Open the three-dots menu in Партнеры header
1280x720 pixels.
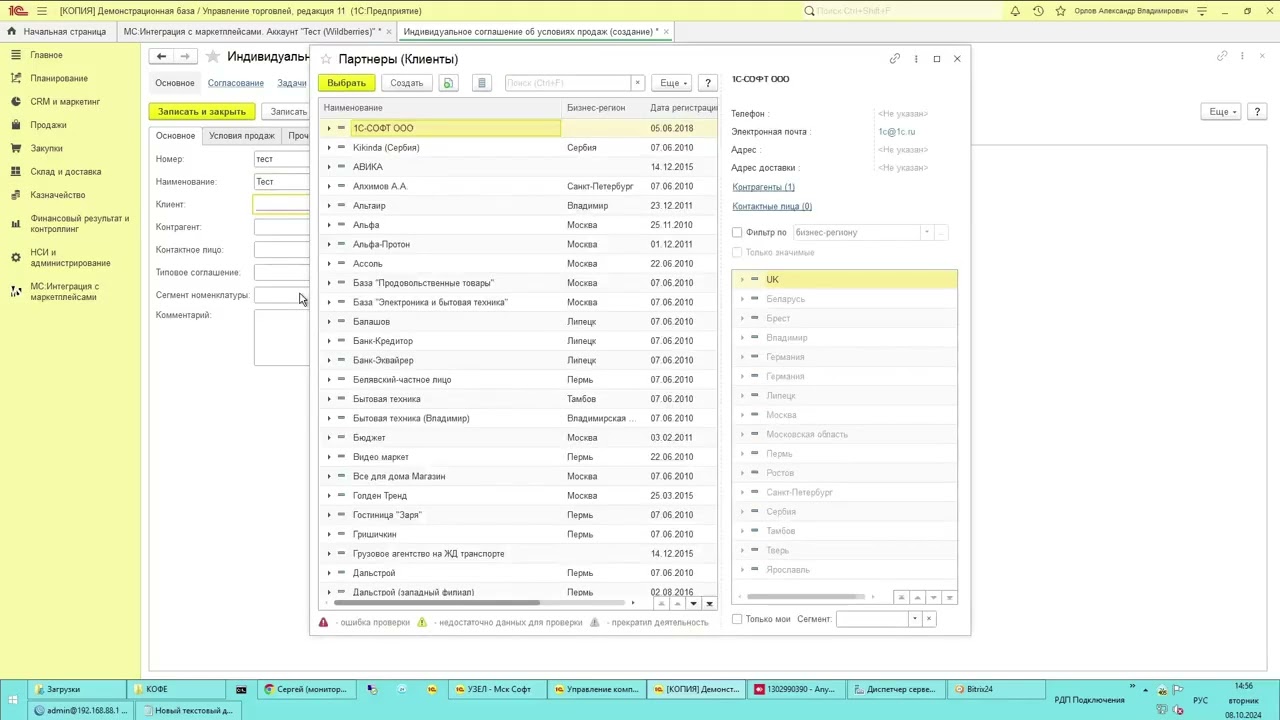point(916,59)
